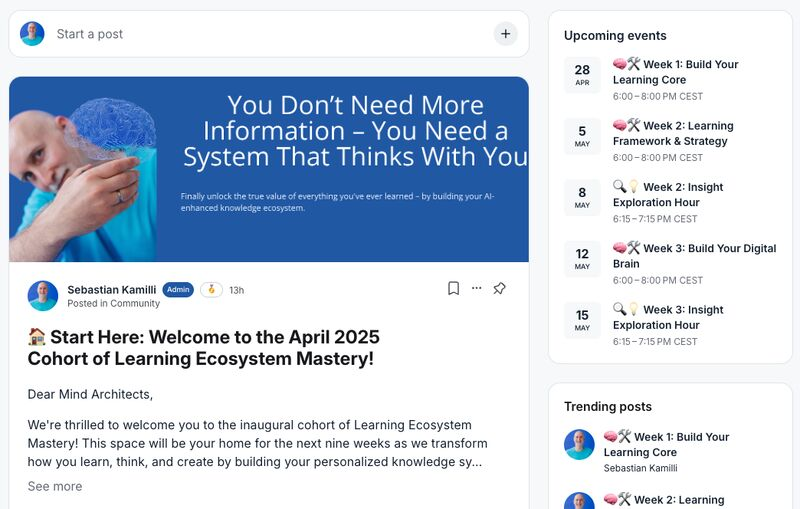The width and height of the screenshot is (800, 509).
Task: Click the May 5 event date tile
Action: point(582,136)
